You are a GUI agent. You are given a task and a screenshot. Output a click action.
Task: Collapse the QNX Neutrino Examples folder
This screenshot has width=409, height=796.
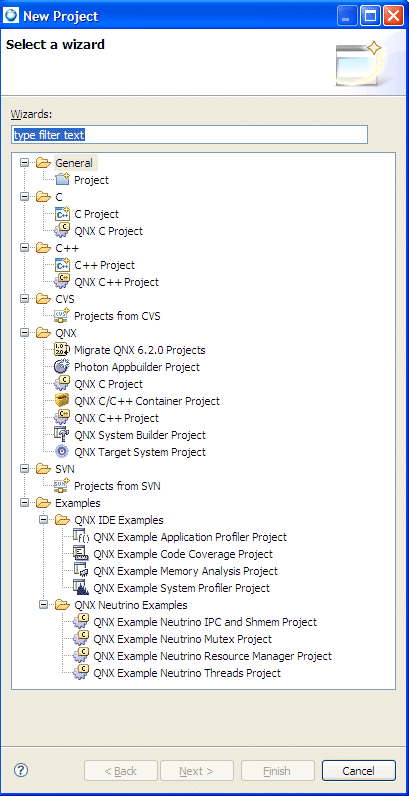point(43,605)
